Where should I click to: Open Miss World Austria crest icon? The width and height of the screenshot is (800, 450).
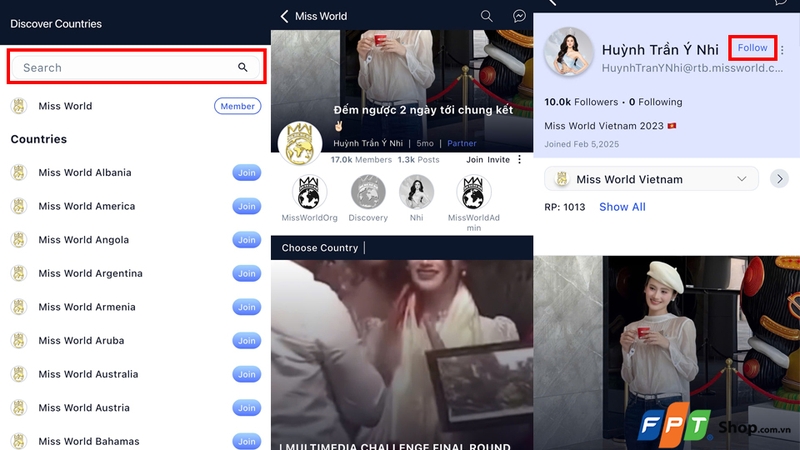[x=19, y=408]
